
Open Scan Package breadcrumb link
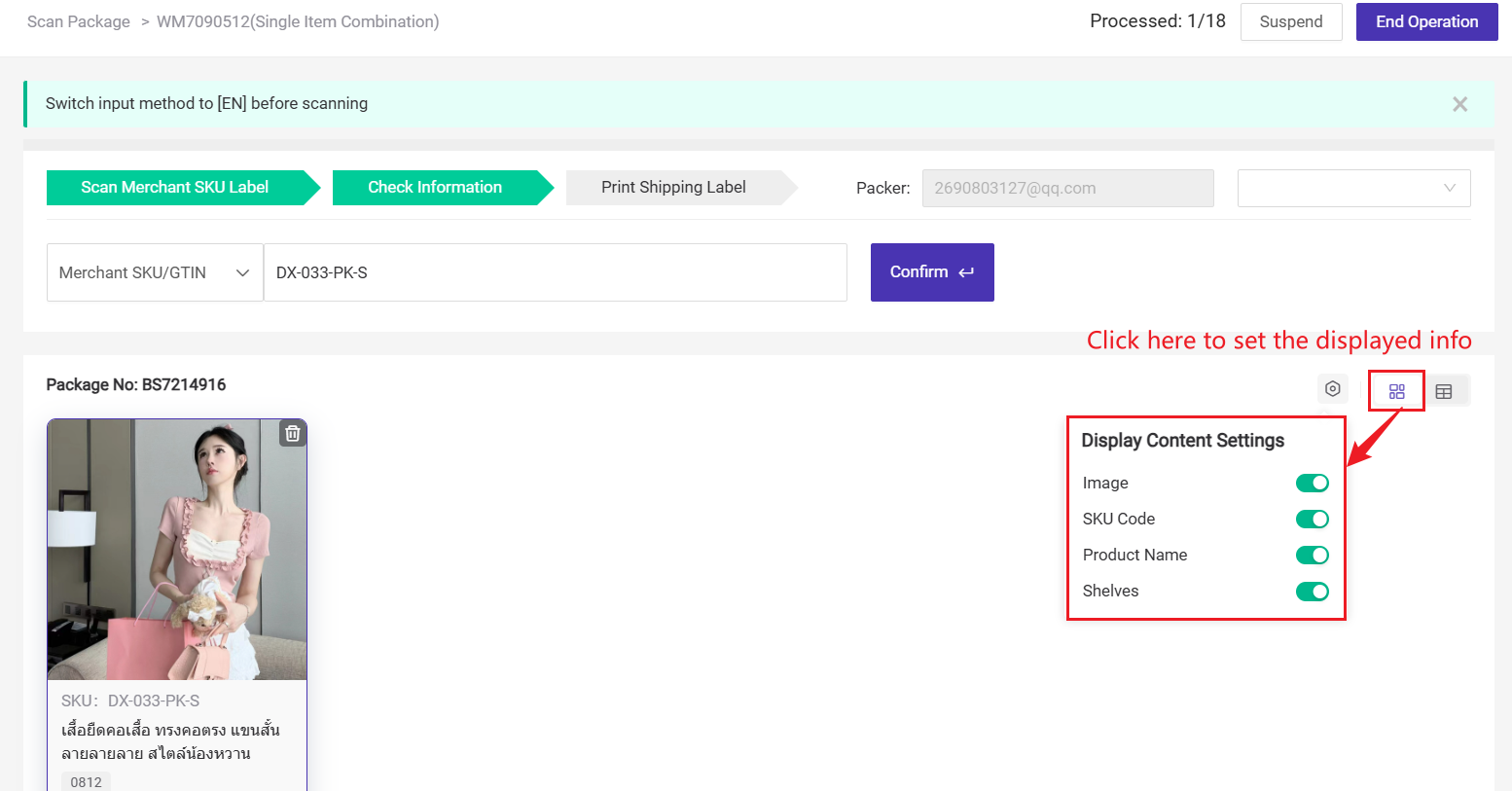coord(79,21)
